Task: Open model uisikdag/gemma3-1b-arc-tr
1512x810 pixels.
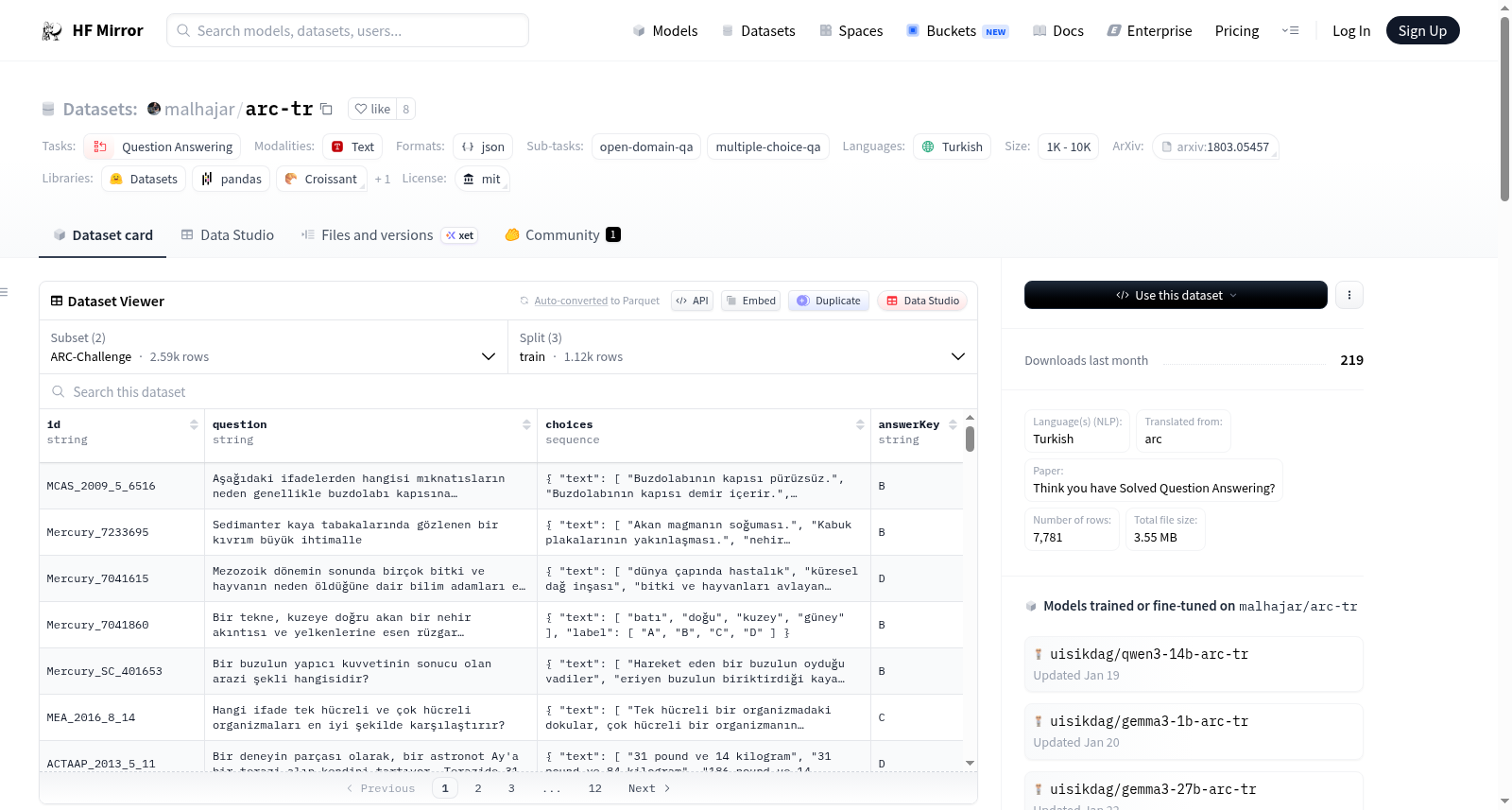Action: [1194, 732]
